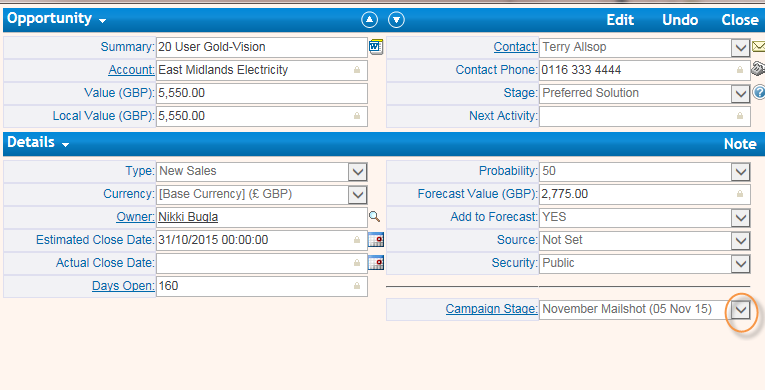The height and width of the screenshot is (390, 765).
Task: Expand the Campaign Stage dropdown
Action: pyautogui.click(x=741, y=309)
